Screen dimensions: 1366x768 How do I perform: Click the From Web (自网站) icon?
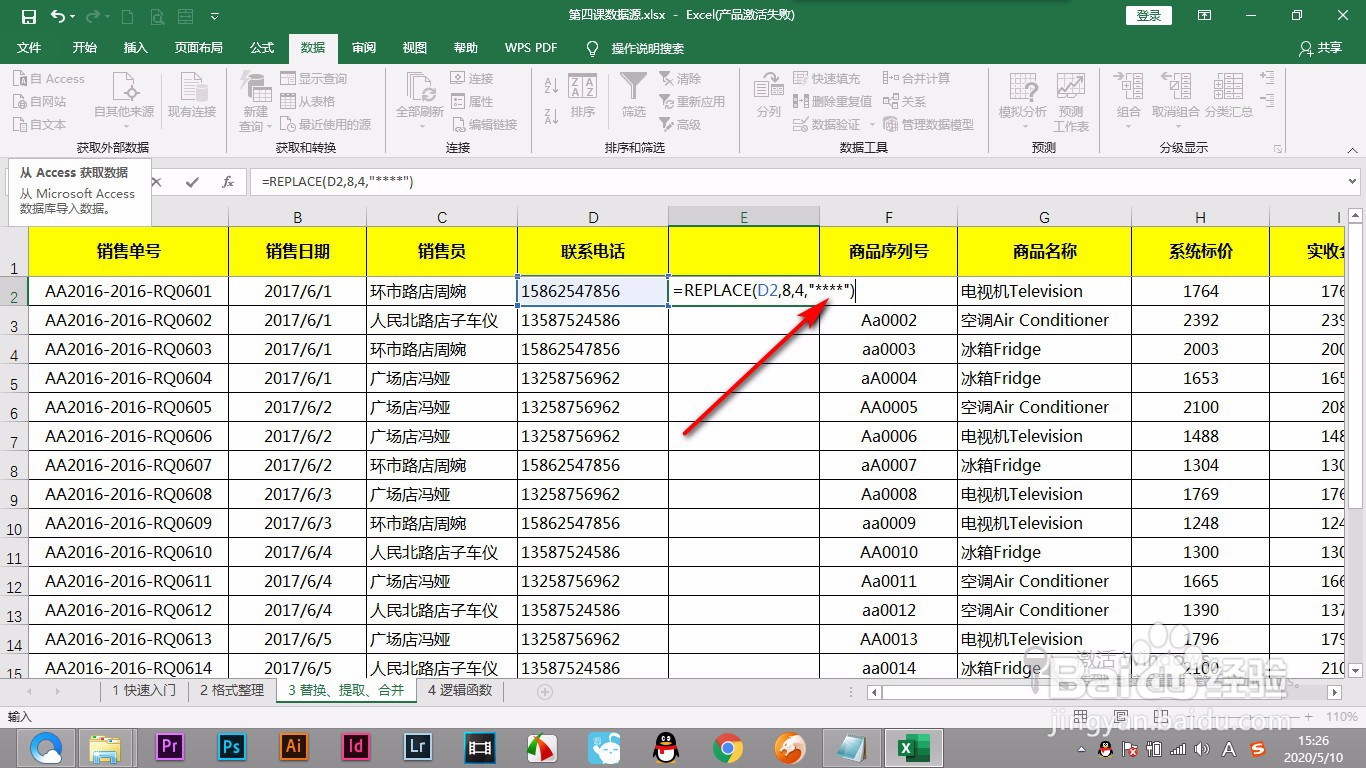click(x=20, y=102)
